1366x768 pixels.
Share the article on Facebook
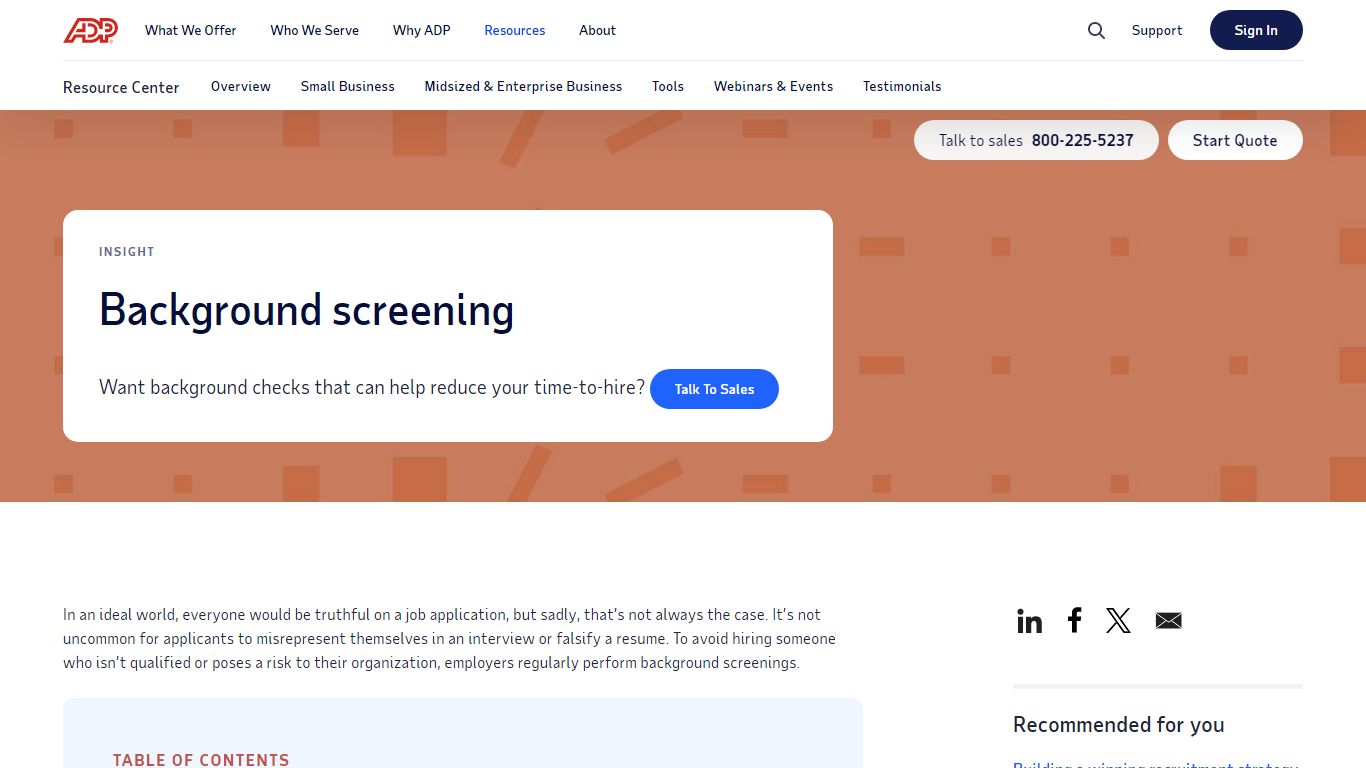(1074, 620)
